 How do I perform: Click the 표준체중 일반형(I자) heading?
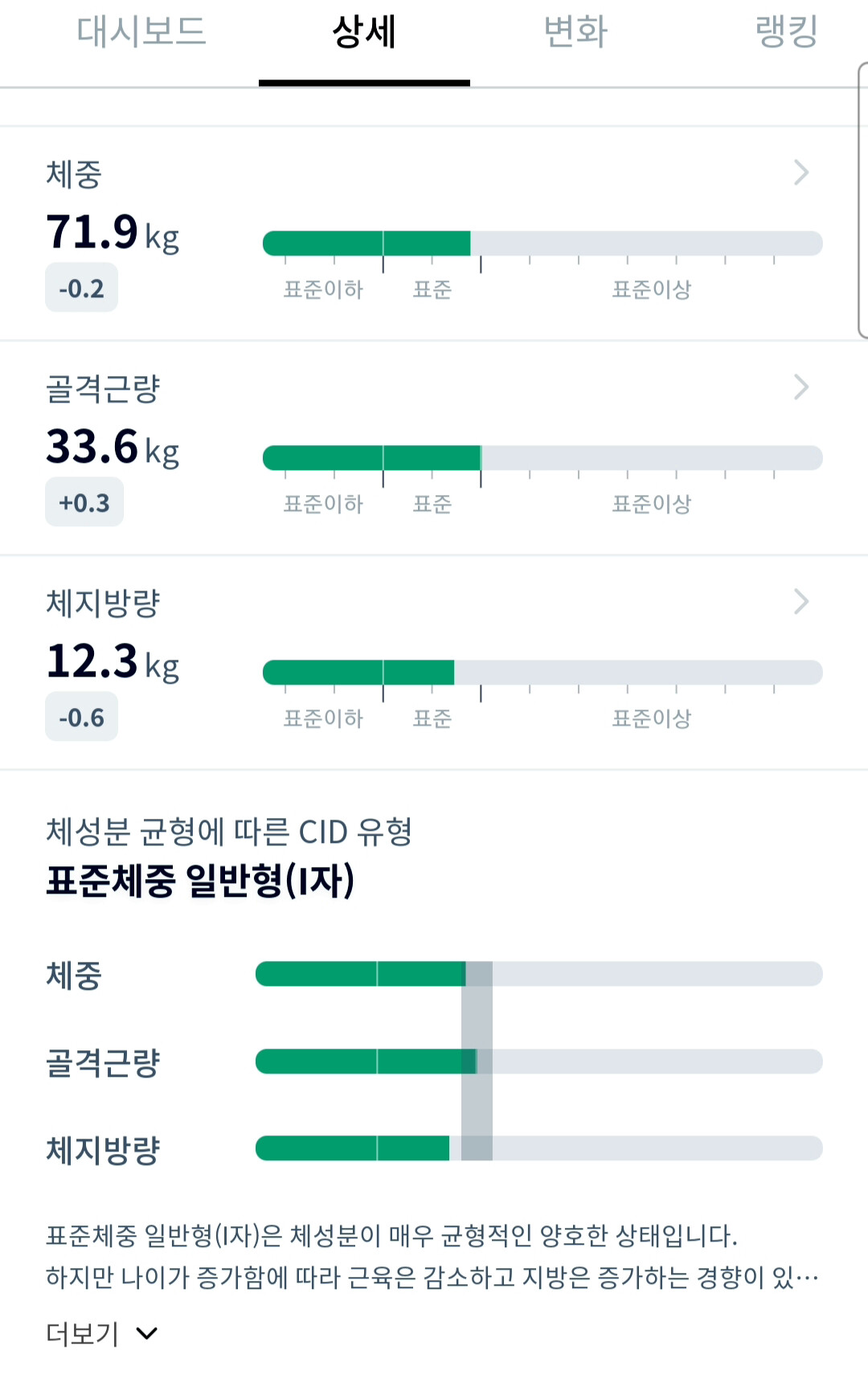click(200, 880)
